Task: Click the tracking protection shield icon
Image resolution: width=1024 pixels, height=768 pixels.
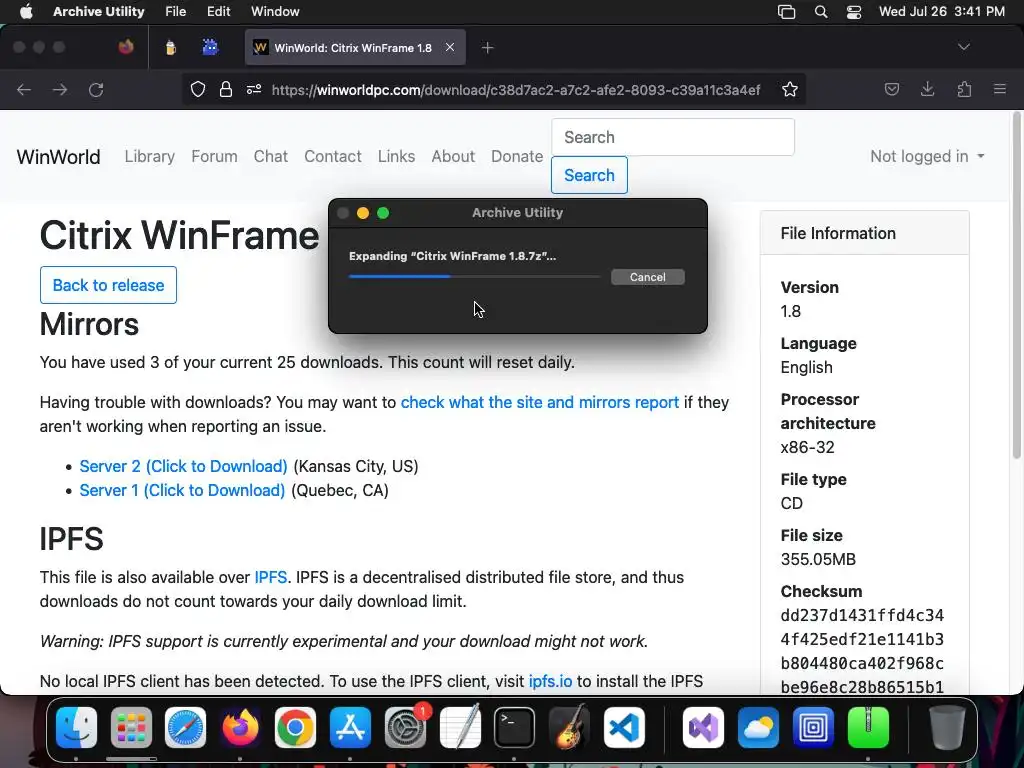Action: [198, 89]
